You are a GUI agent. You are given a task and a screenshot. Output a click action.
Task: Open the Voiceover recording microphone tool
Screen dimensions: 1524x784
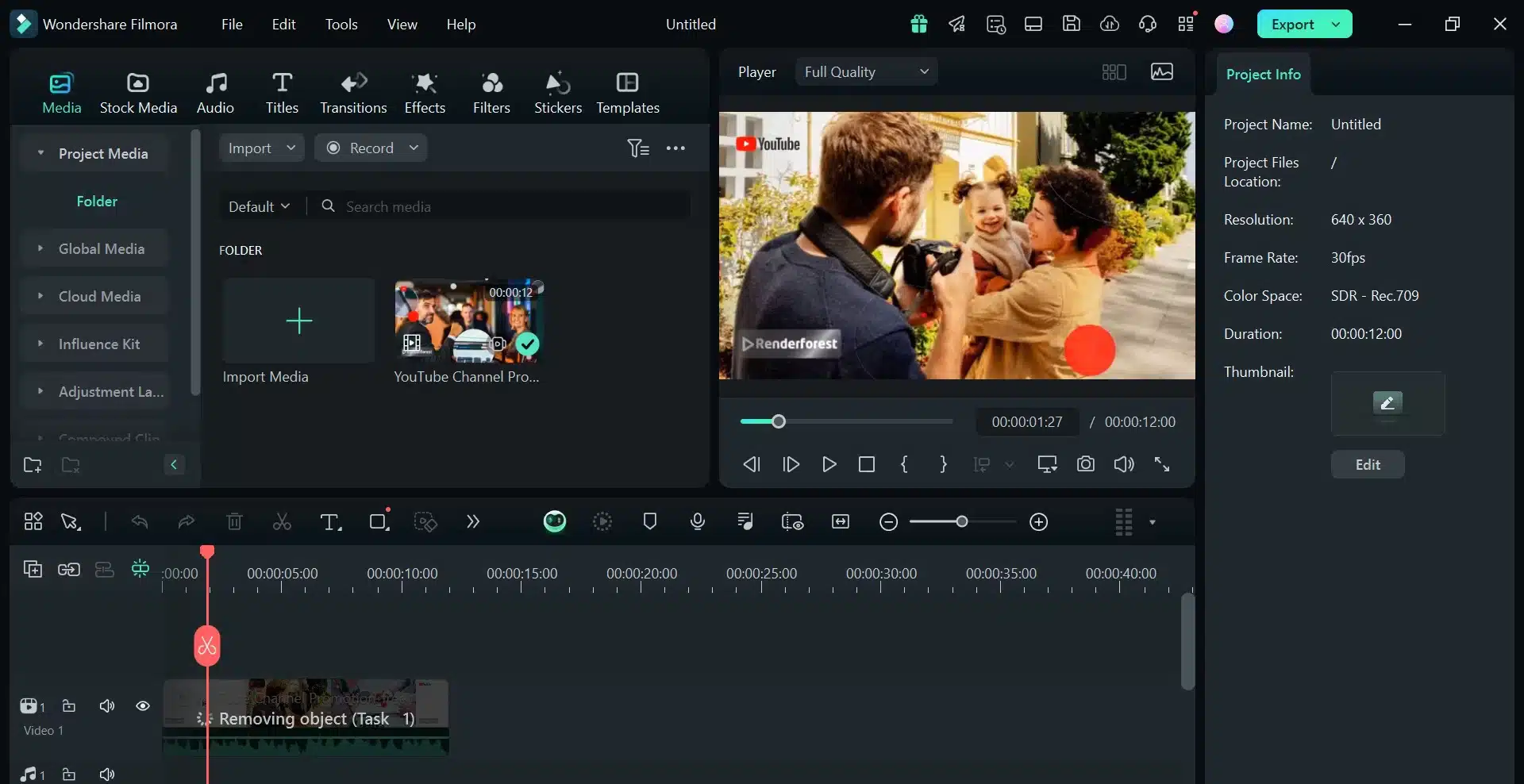pos(697,521)
